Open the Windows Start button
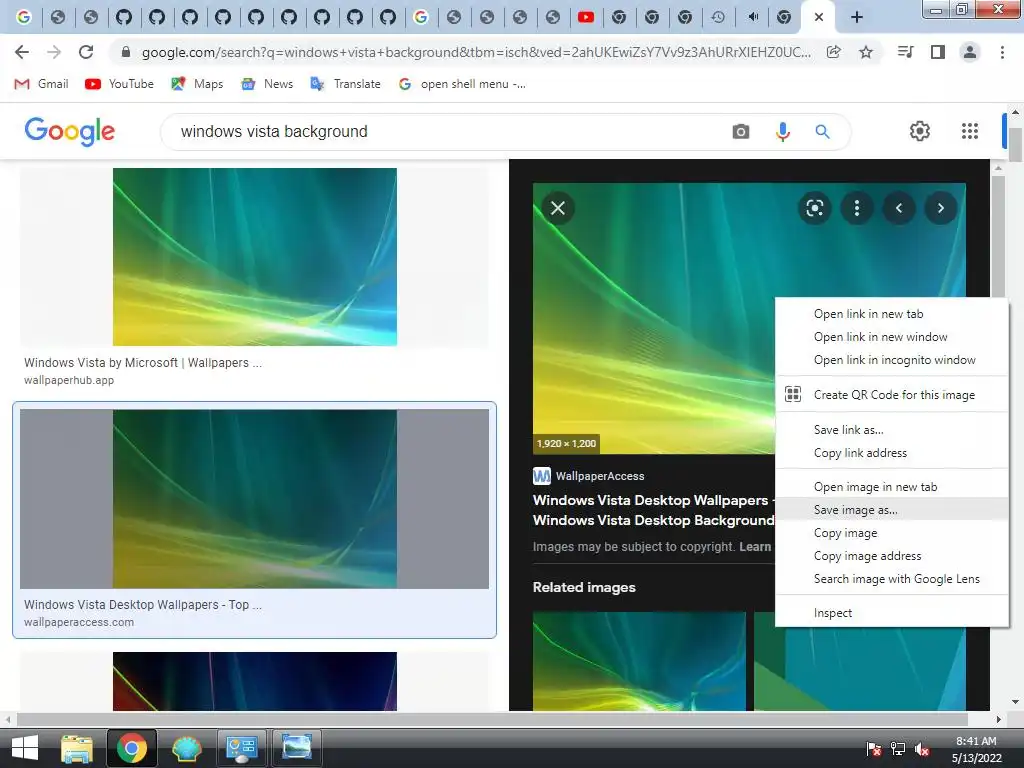 pos(25,748)
